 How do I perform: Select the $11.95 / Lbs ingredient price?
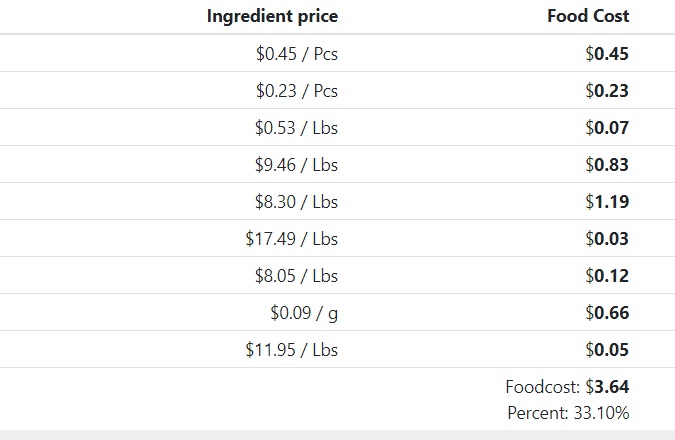[x=291, y=350]
